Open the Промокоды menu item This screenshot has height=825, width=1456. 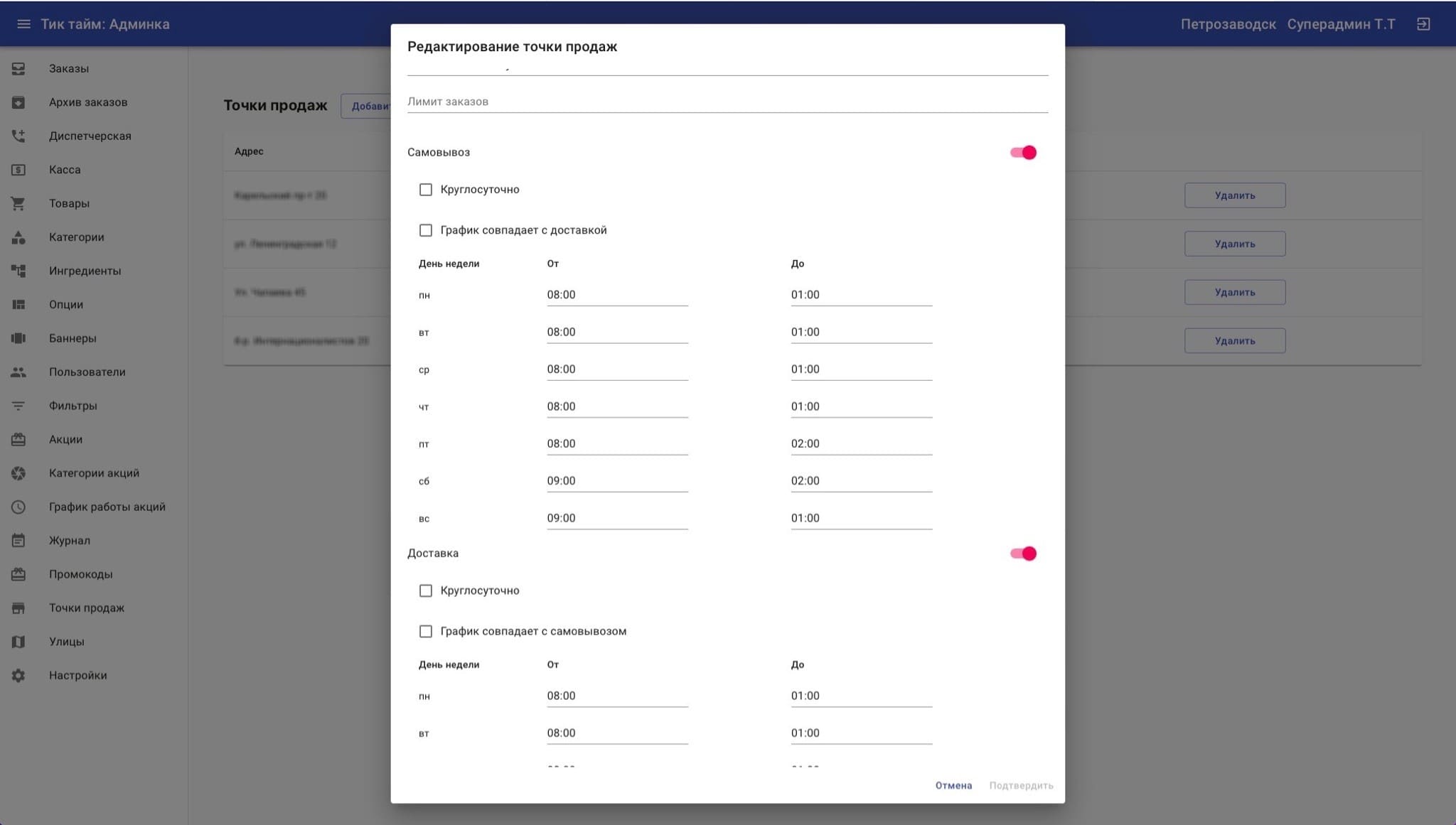point(80,574)
